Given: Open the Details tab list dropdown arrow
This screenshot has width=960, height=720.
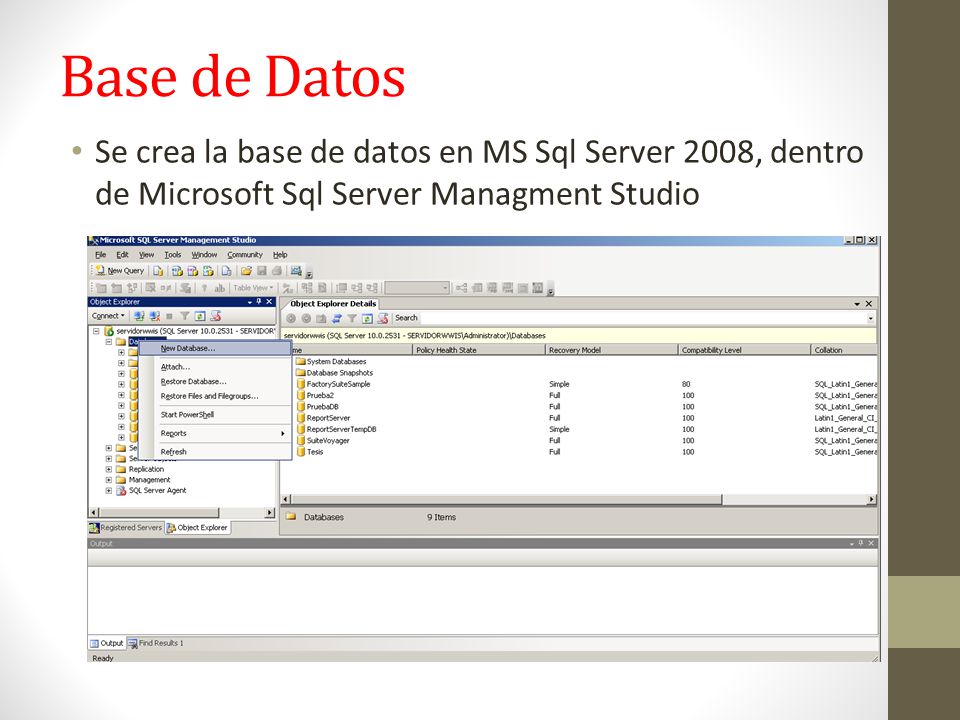Looking at the screenshot, I should (857, 304).
